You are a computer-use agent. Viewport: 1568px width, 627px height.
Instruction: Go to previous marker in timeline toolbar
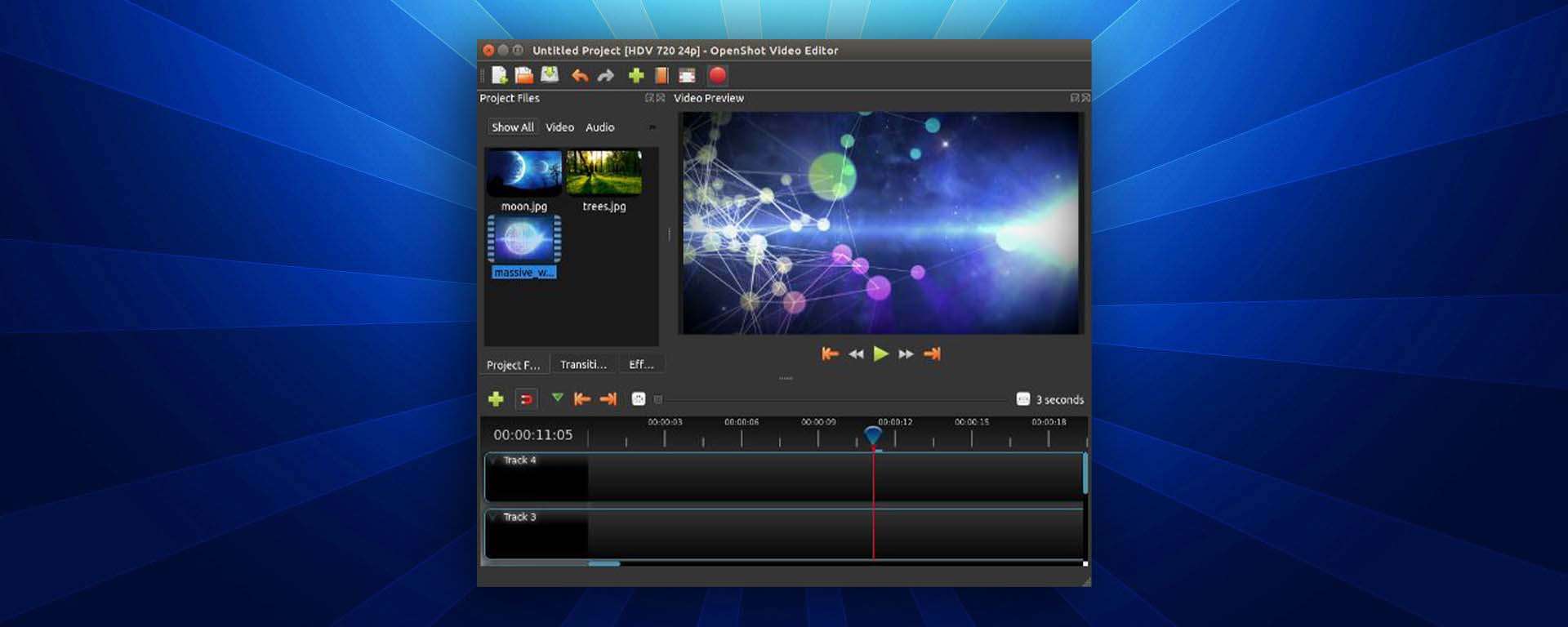point(582,399)
